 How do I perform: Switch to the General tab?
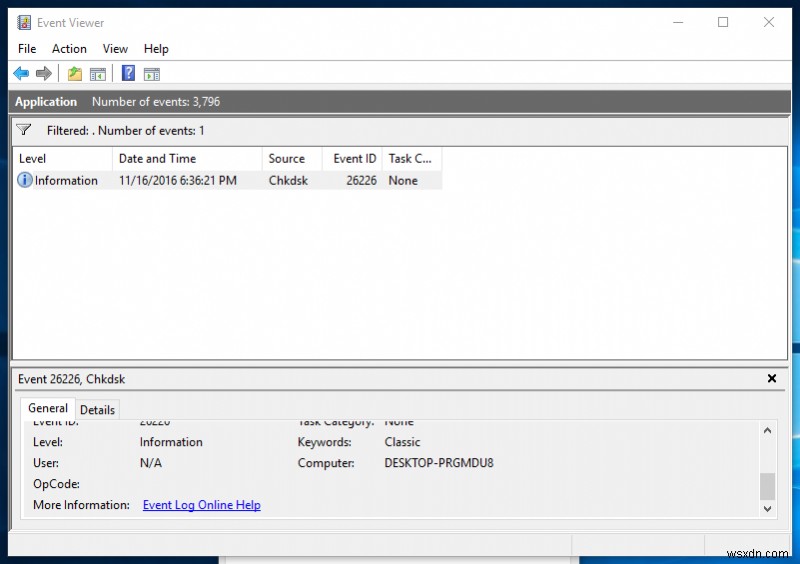48,408
